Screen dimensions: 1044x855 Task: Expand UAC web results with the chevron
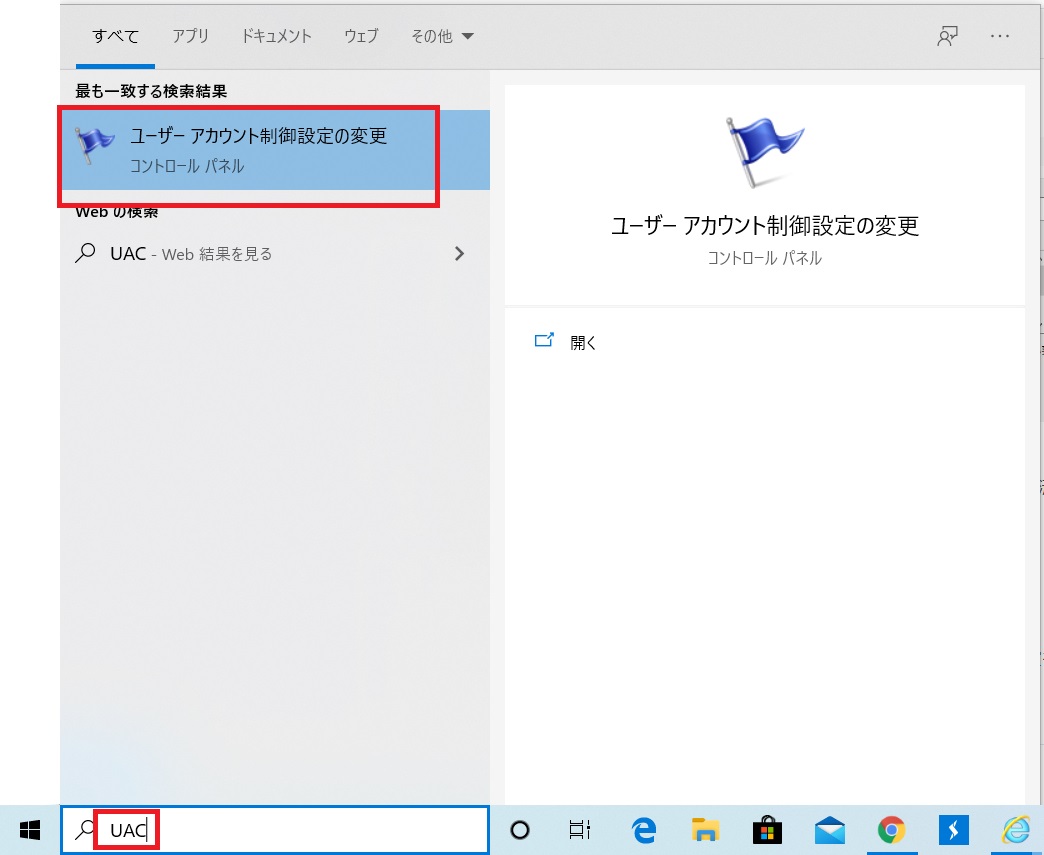click(459, 253)
